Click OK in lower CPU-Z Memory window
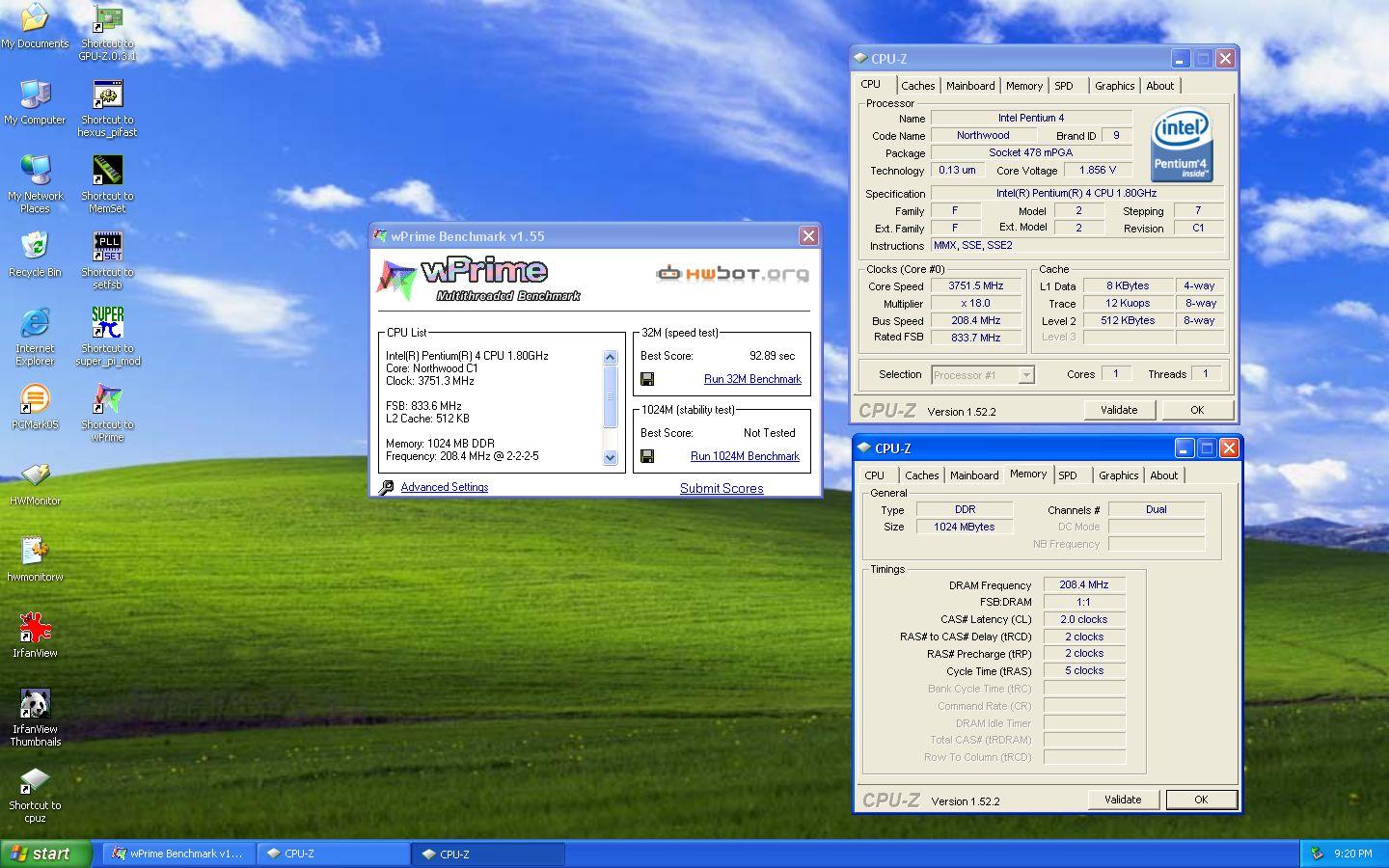 [x=1201, y=800]
